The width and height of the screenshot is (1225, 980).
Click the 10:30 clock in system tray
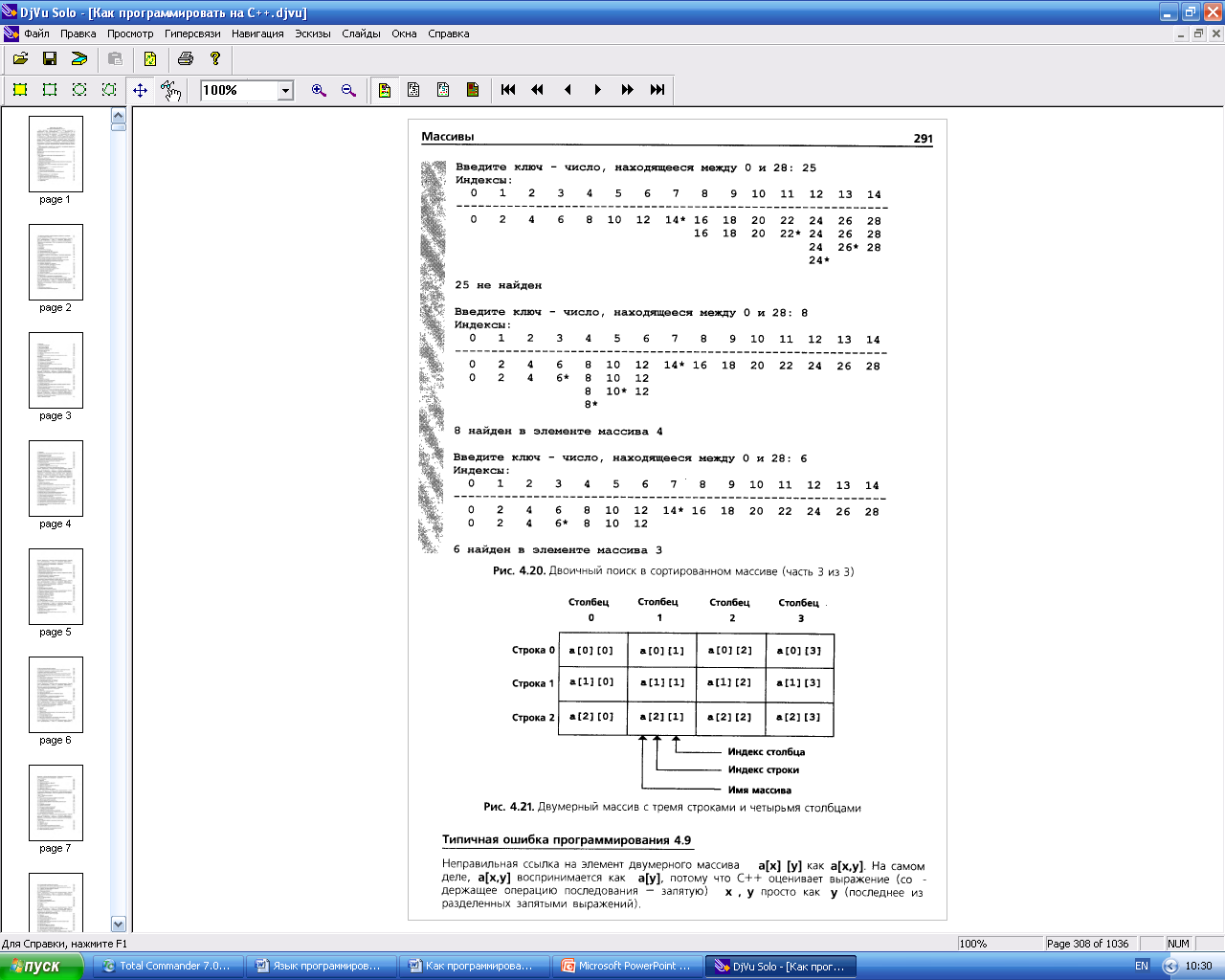coord(1198,967)
